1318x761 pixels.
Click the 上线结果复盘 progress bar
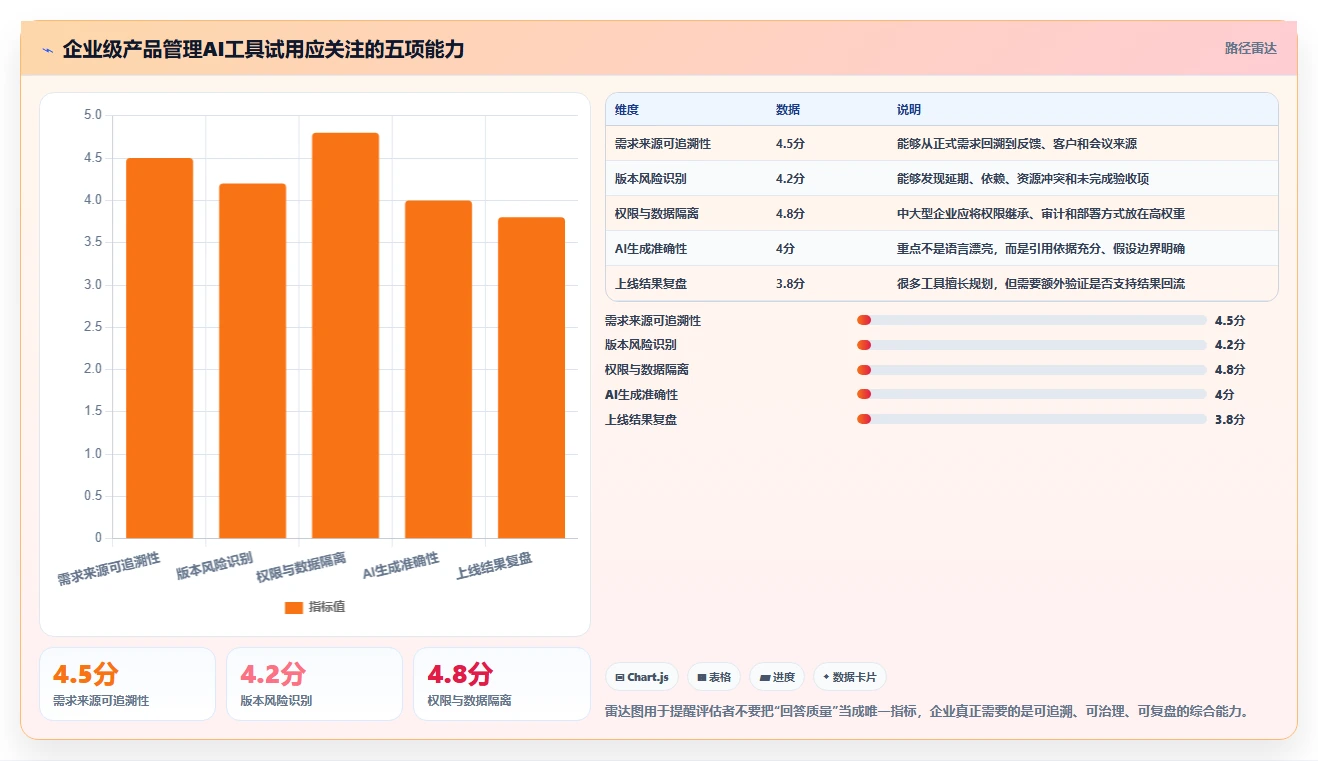[1032, 420]
